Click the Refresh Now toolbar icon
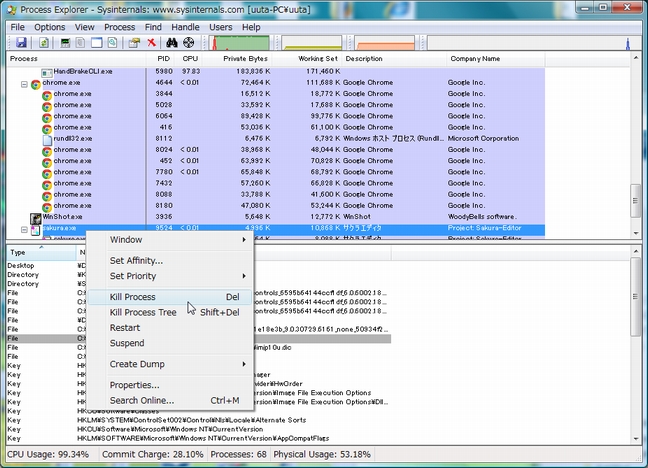Screen dimensions: 648x468 coord(44,43)
